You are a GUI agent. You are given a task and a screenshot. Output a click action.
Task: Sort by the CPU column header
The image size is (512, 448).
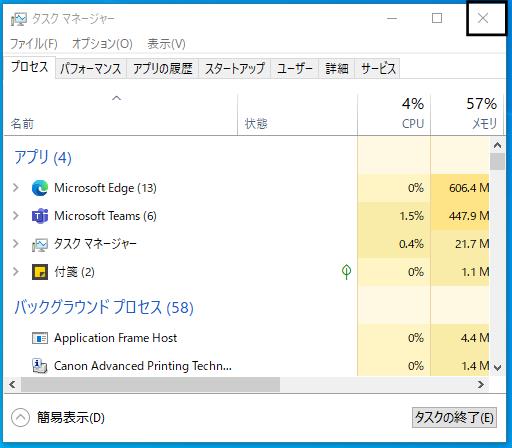coord(394,114)
